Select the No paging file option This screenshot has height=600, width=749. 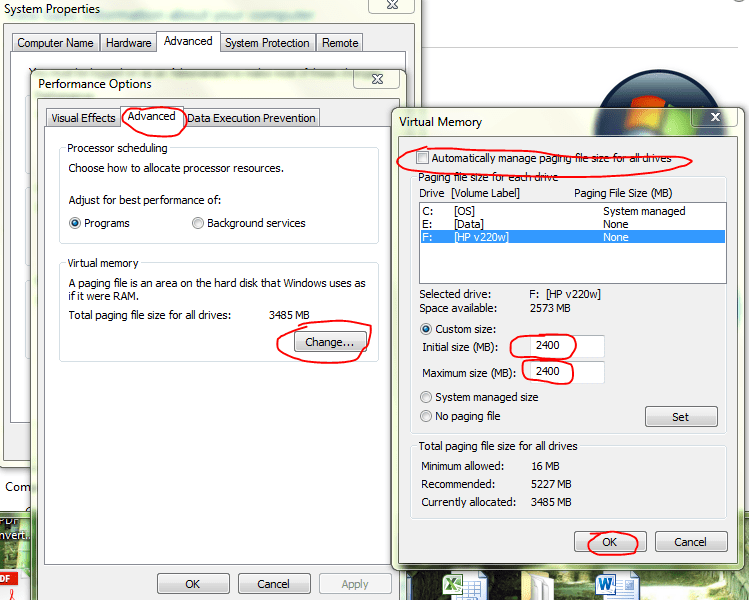tap(426, 416)
